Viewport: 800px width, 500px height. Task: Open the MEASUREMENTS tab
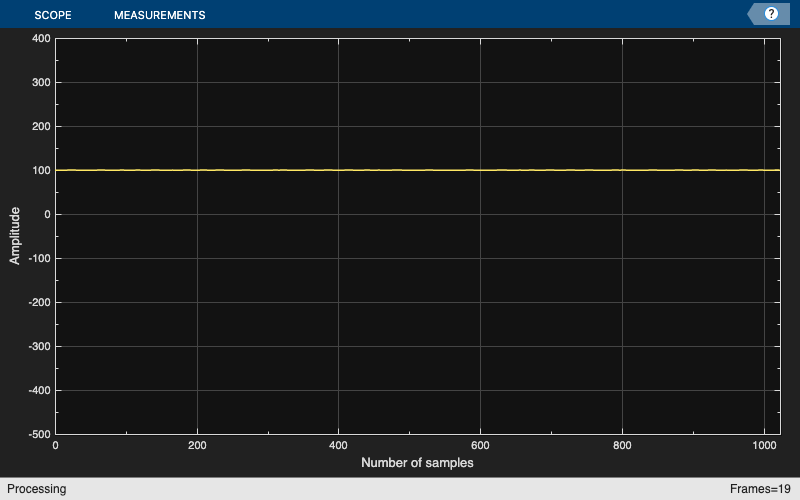[160, 15]
